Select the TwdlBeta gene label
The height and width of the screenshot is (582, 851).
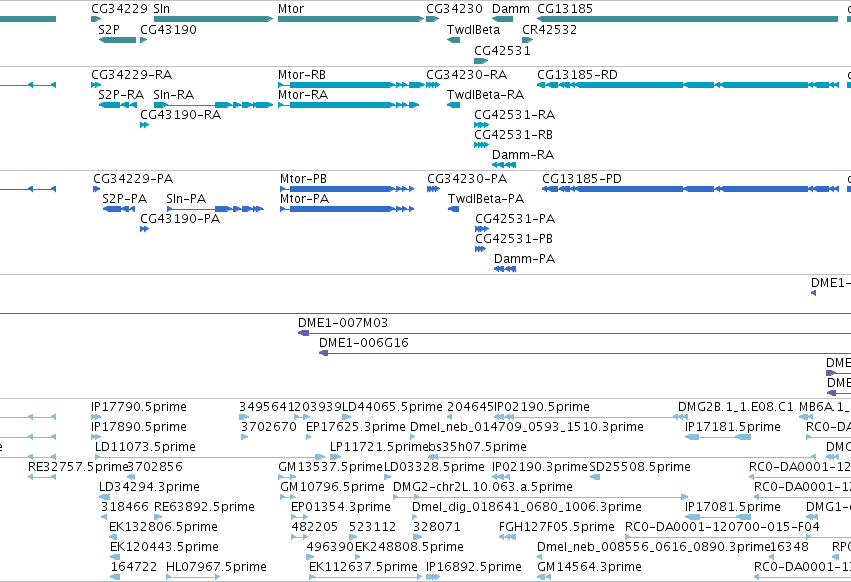[473, 30]
